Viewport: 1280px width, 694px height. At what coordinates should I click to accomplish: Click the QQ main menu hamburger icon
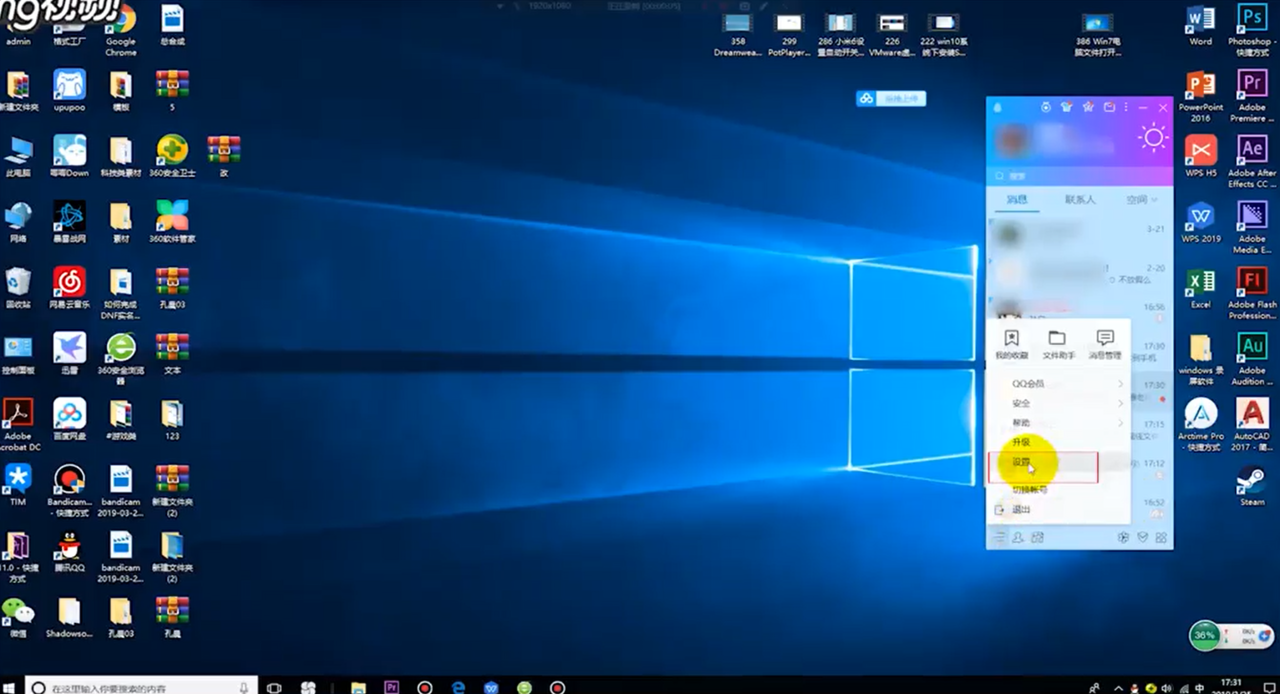pos(998,538)
